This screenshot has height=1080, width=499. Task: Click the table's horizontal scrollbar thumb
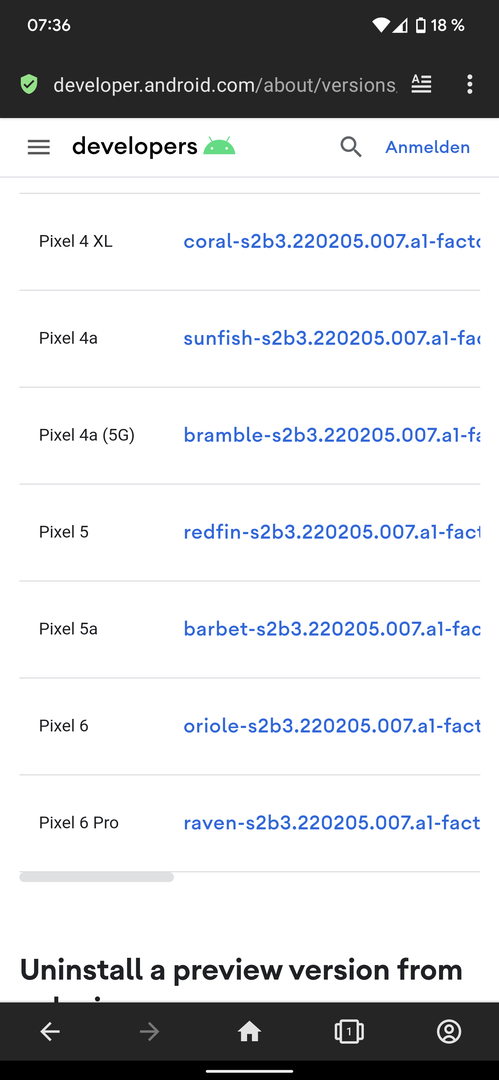click(x=96, y=877)
